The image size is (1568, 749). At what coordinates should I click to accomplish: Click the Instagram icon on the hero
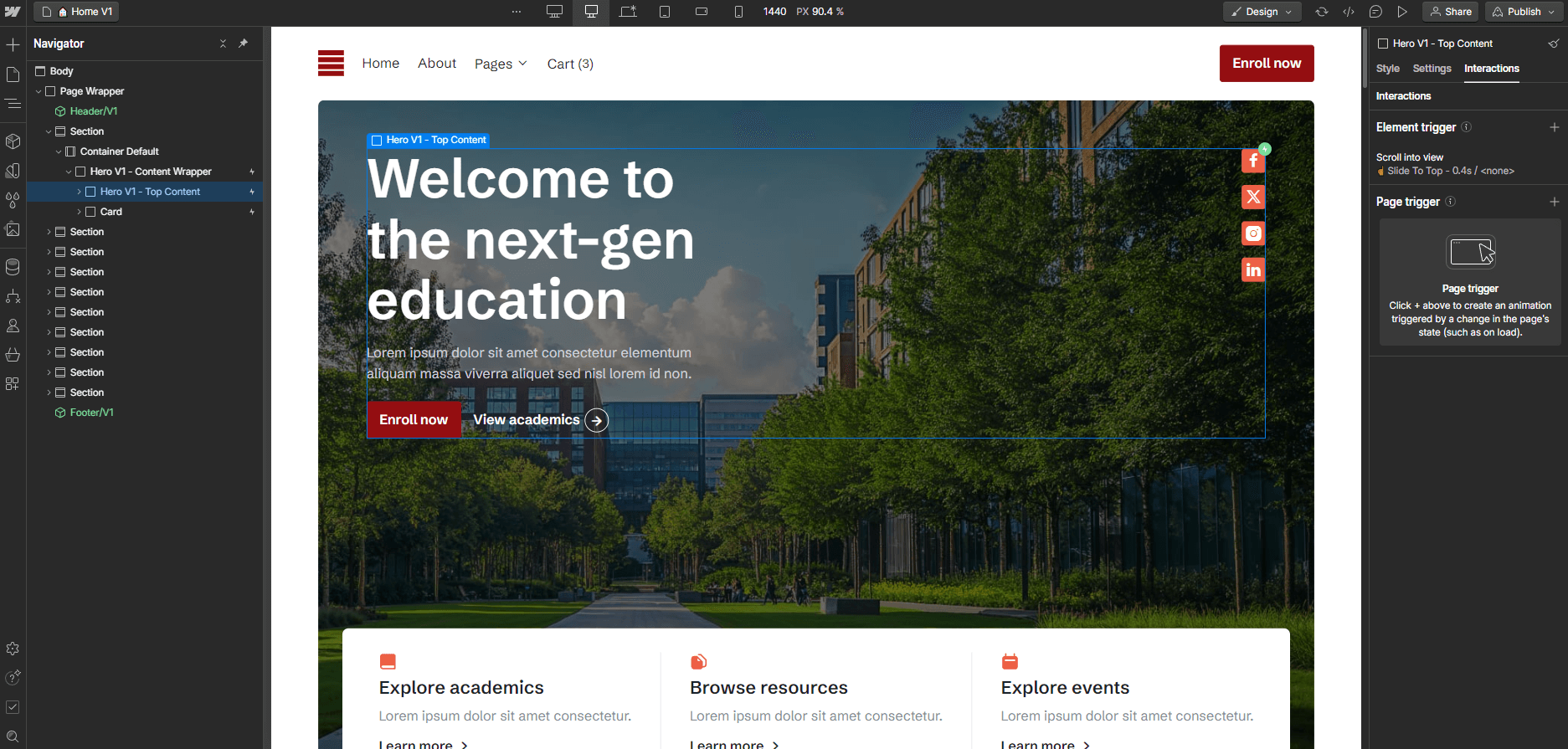tap(1253, 233)
